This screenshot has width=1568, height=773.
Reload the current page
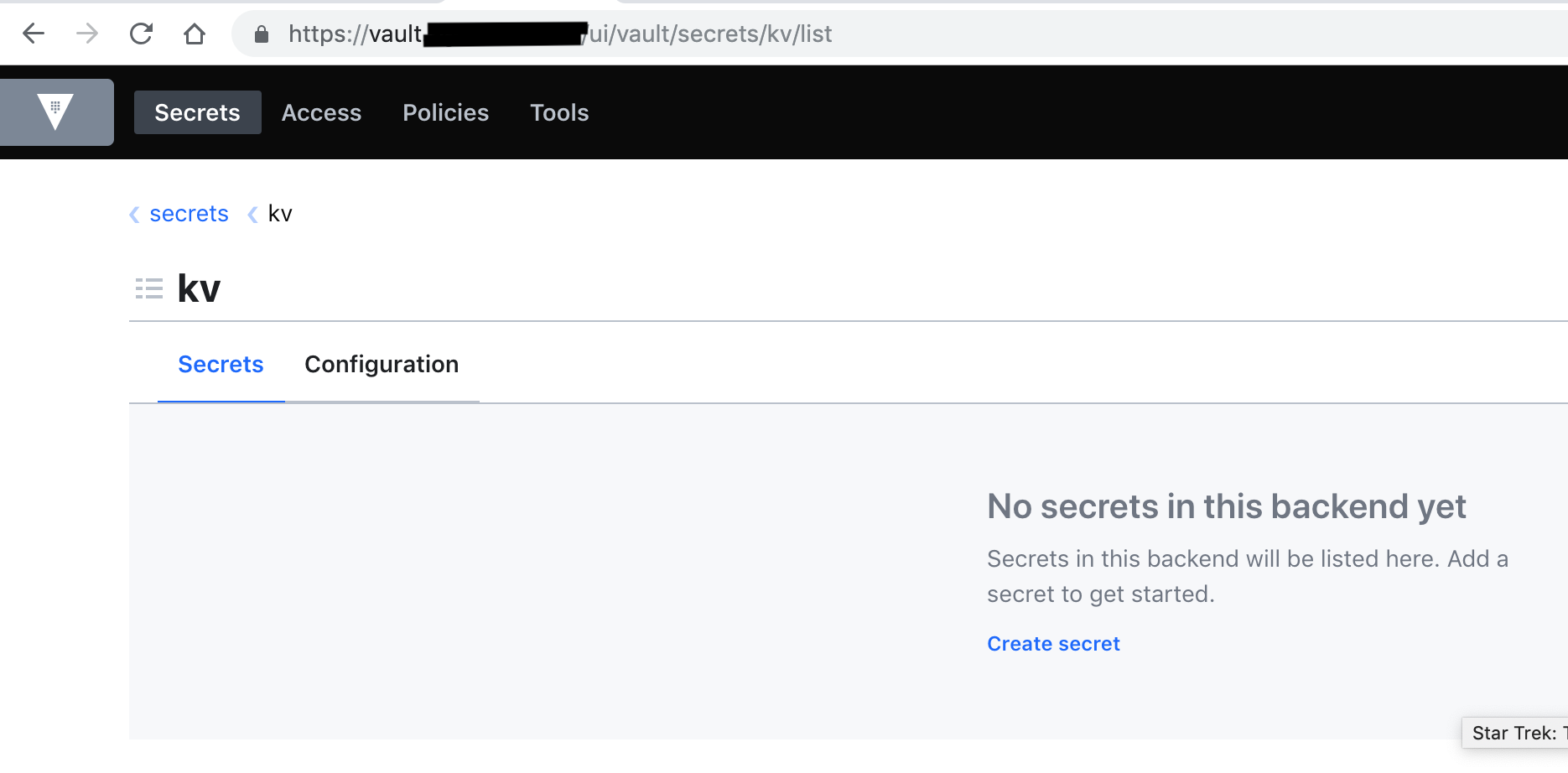[x=141, y=34]
